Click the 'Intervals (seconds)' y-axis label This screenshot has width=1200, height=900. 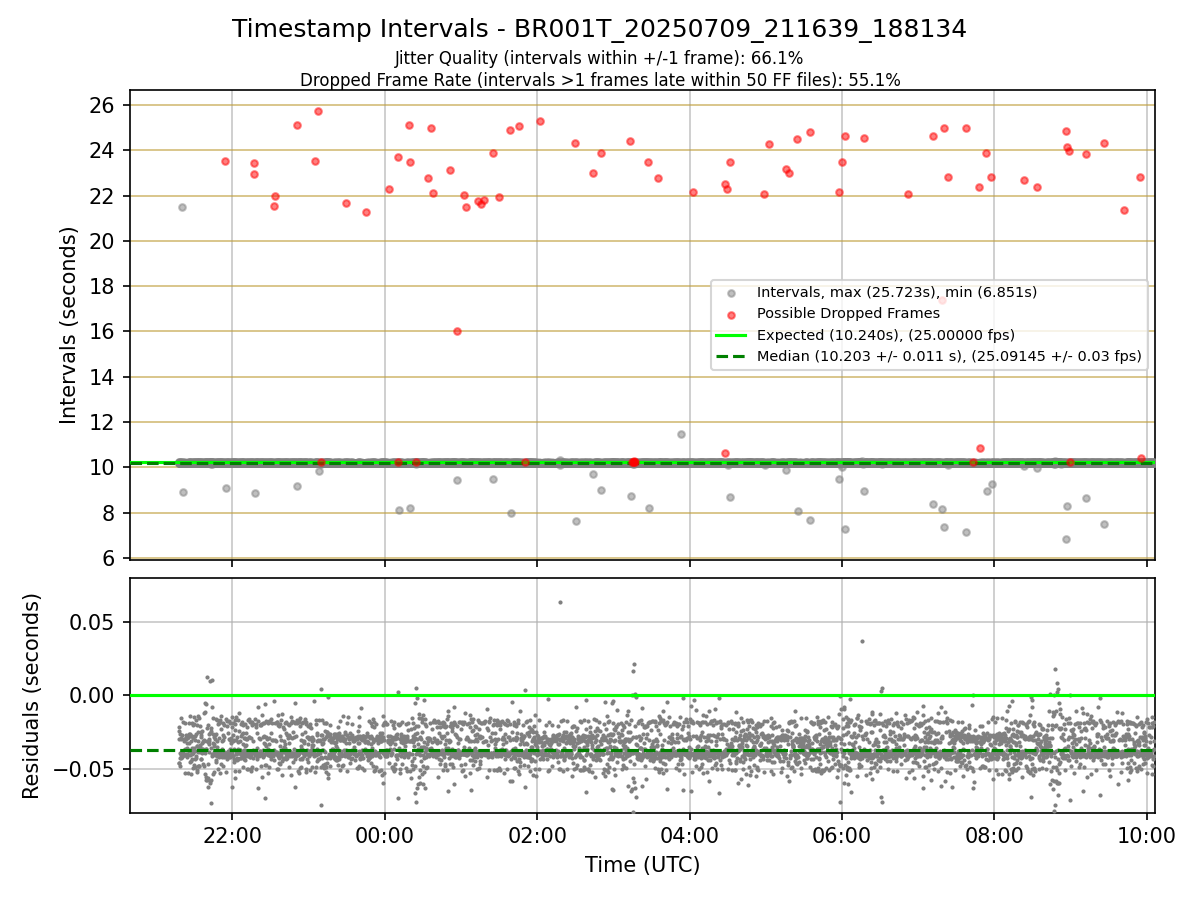(68, 325)
